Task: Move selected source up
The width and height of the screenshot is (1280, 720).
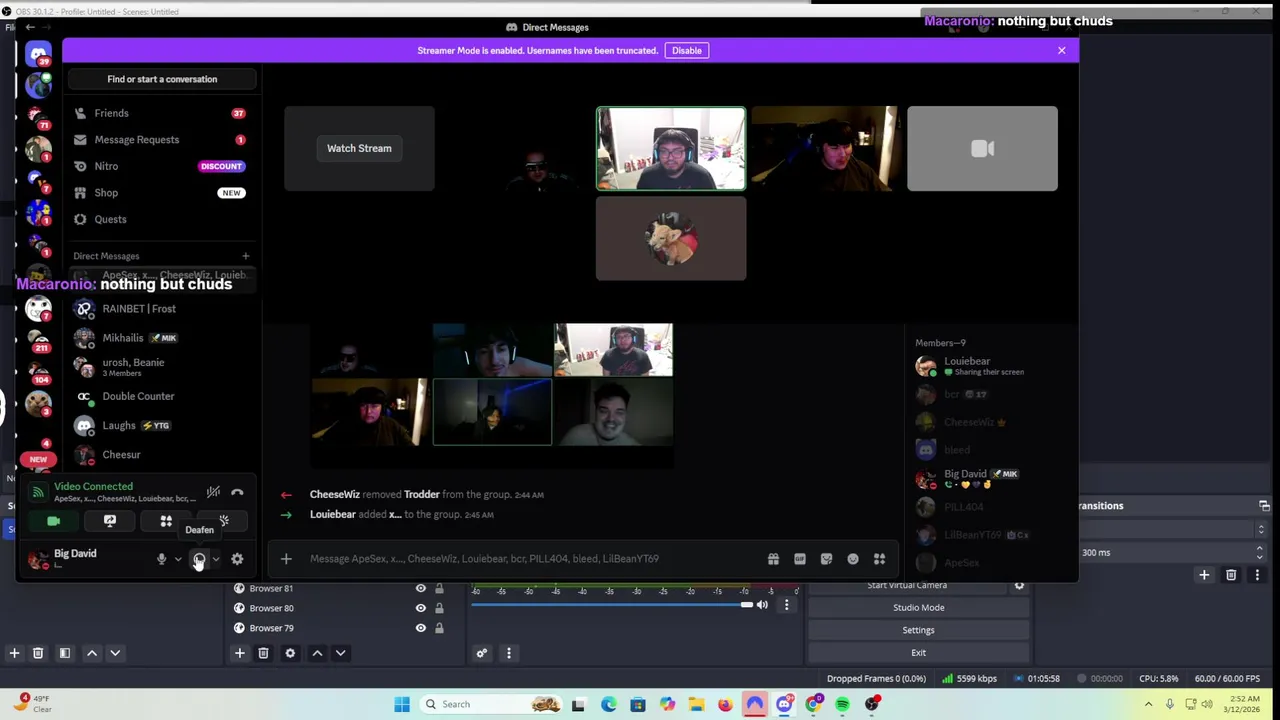Action: point(317,653)
